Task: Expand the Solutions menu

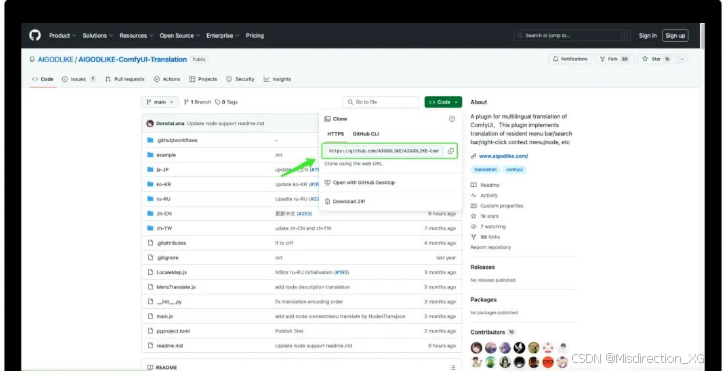Action: [97, 36]
